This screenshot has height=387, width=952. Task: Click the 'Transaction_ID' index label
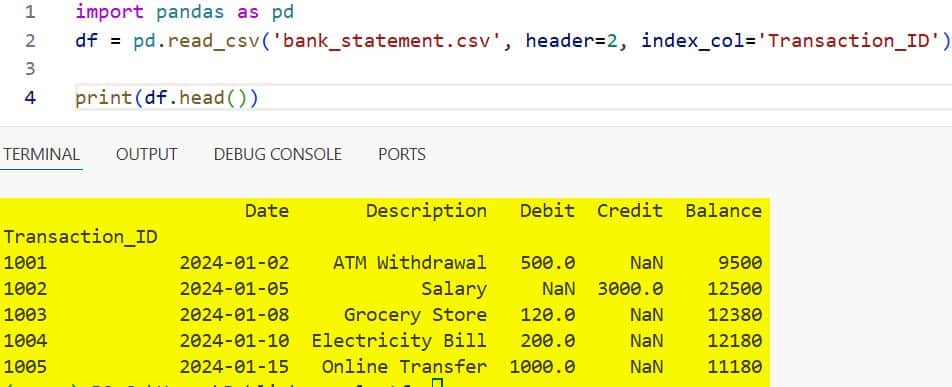point(80,237)
